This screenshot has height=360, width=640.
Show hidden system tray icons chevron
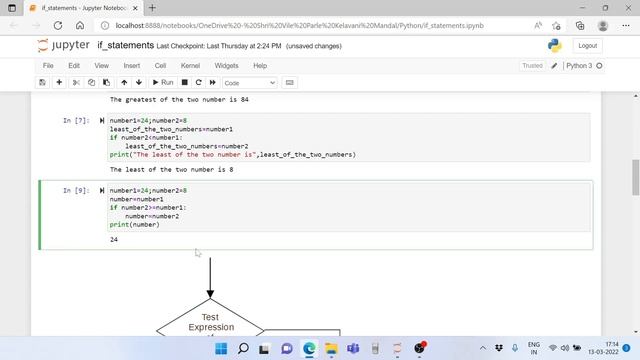pos(483,348)
